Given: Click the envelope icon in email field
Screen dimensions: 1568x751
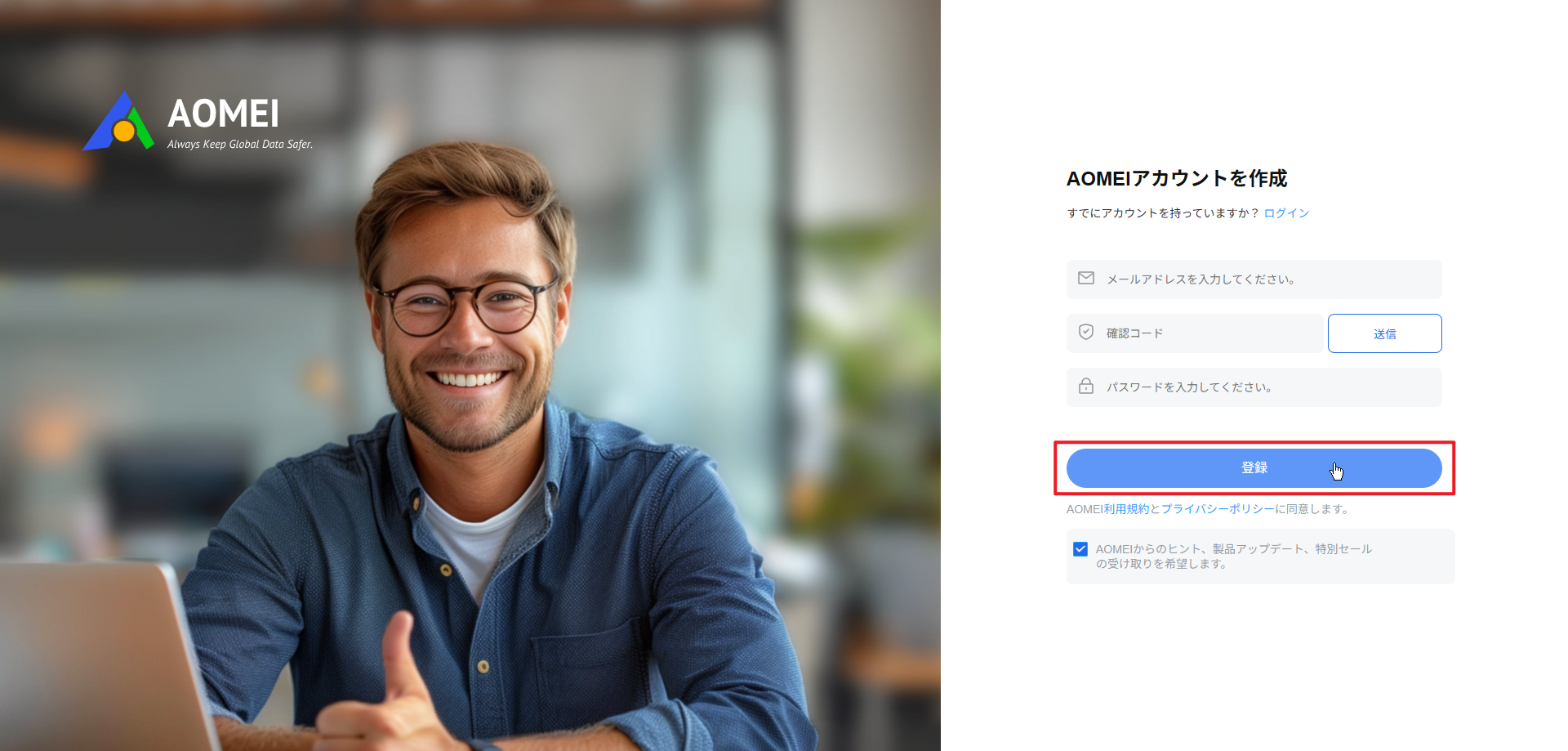Looking at the screenshot, I should (x=1086, y=279).
